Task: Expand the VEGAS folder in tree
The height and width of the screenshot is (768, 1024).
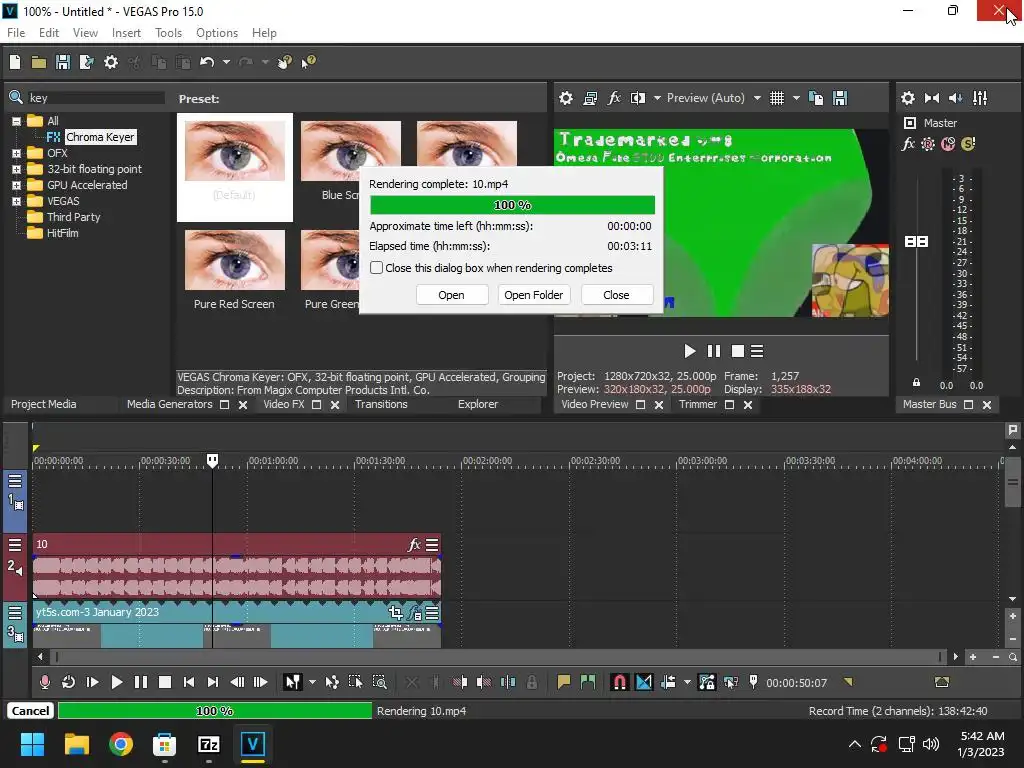Action: point(16,201)
